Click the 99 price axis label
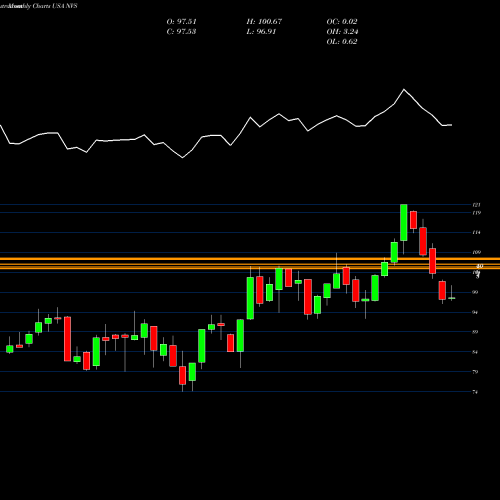The height and width of the screenshot is (500, 500). 476,292
